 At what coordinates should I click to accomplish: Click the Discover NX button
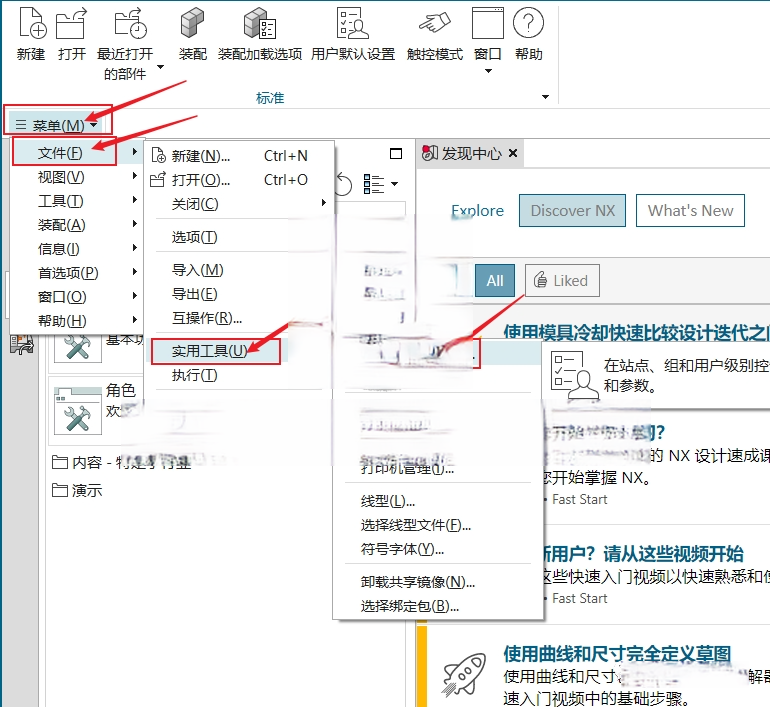pos(573,211)
